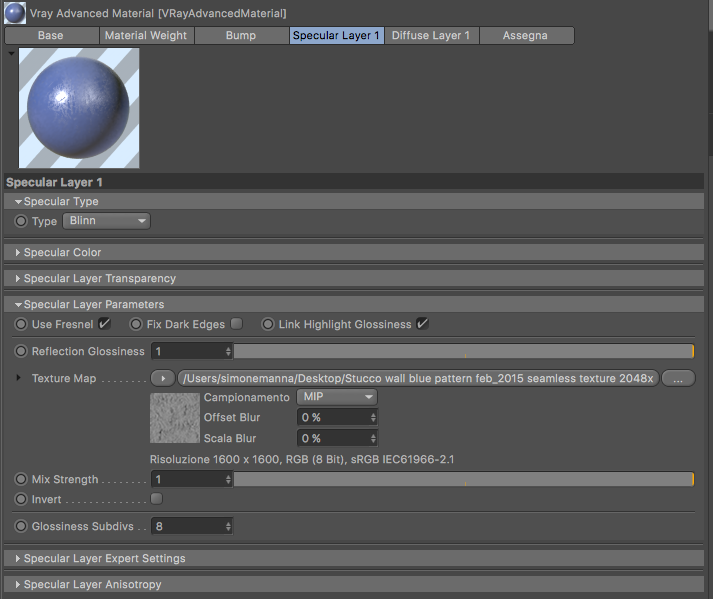Switch to the Bump tab
Image resolution: width=713 pixels, height=599 pixels.
(241, 35)
